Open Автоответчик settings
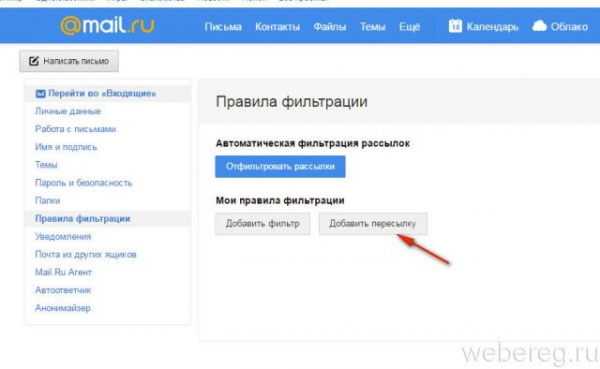 click(x=63, y=290)
